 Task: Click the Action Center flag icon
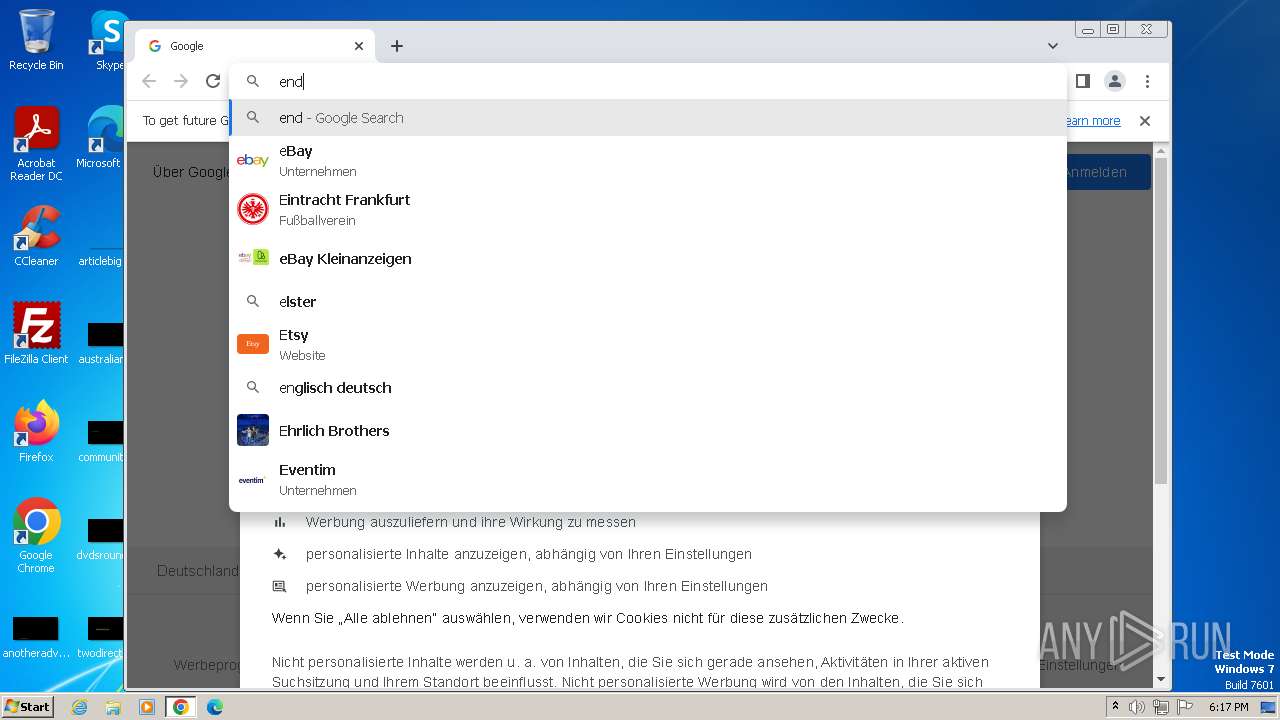pos(1184,707)
